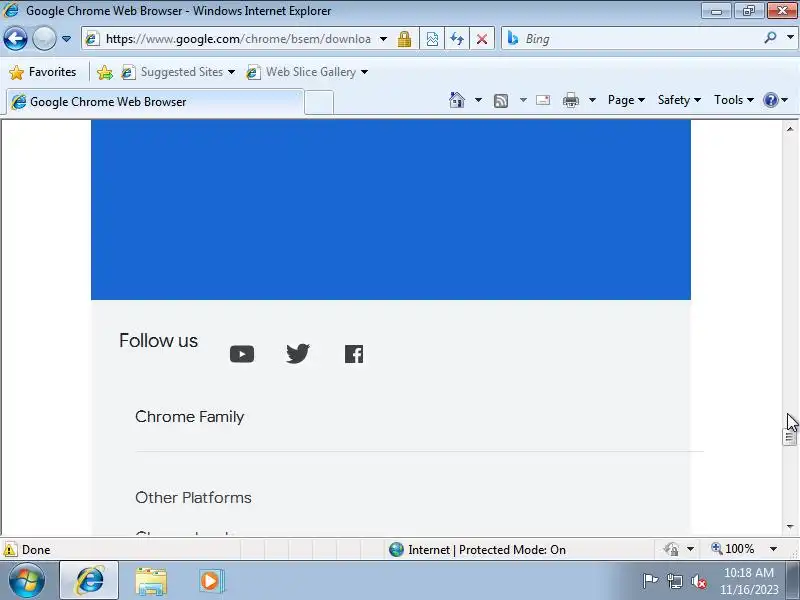The height and width of the screenshot is (600, 800).
Task: Open the zoom level 100% button
Action: 733,549
